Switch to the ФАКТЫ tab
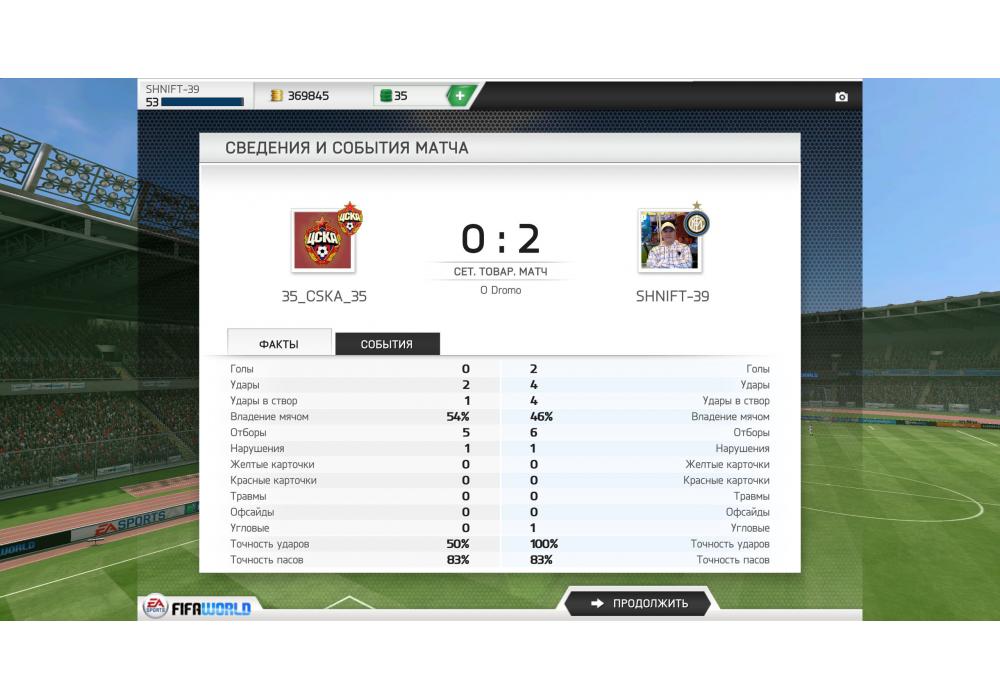Screen dimensions: 1000x700 (x=279, y=343)
